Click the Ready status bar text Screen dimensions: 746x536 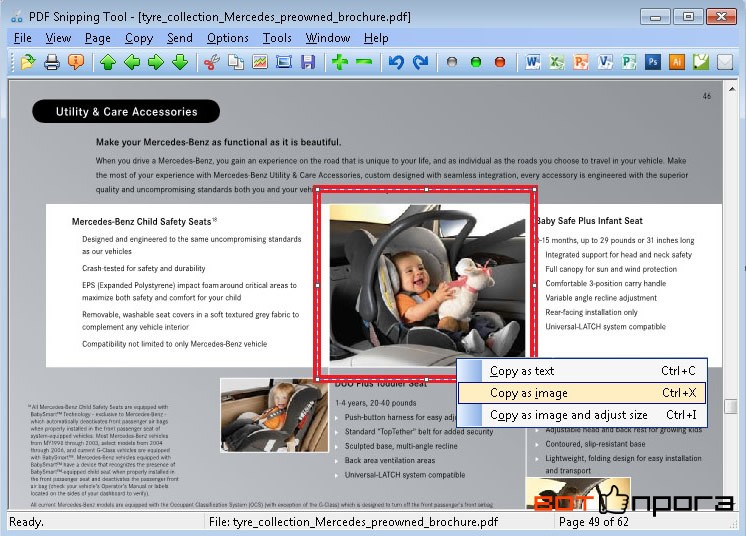pos(26,522)
